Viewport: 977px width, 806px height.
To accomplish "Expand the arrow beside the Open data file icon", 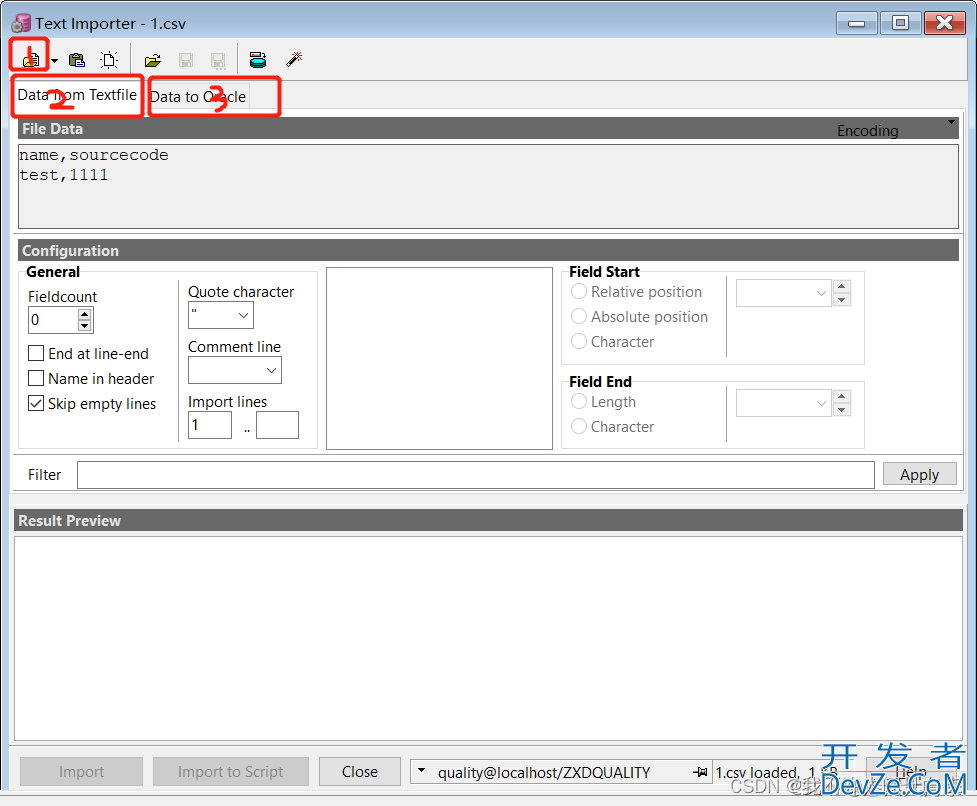I will pos(55,61).
